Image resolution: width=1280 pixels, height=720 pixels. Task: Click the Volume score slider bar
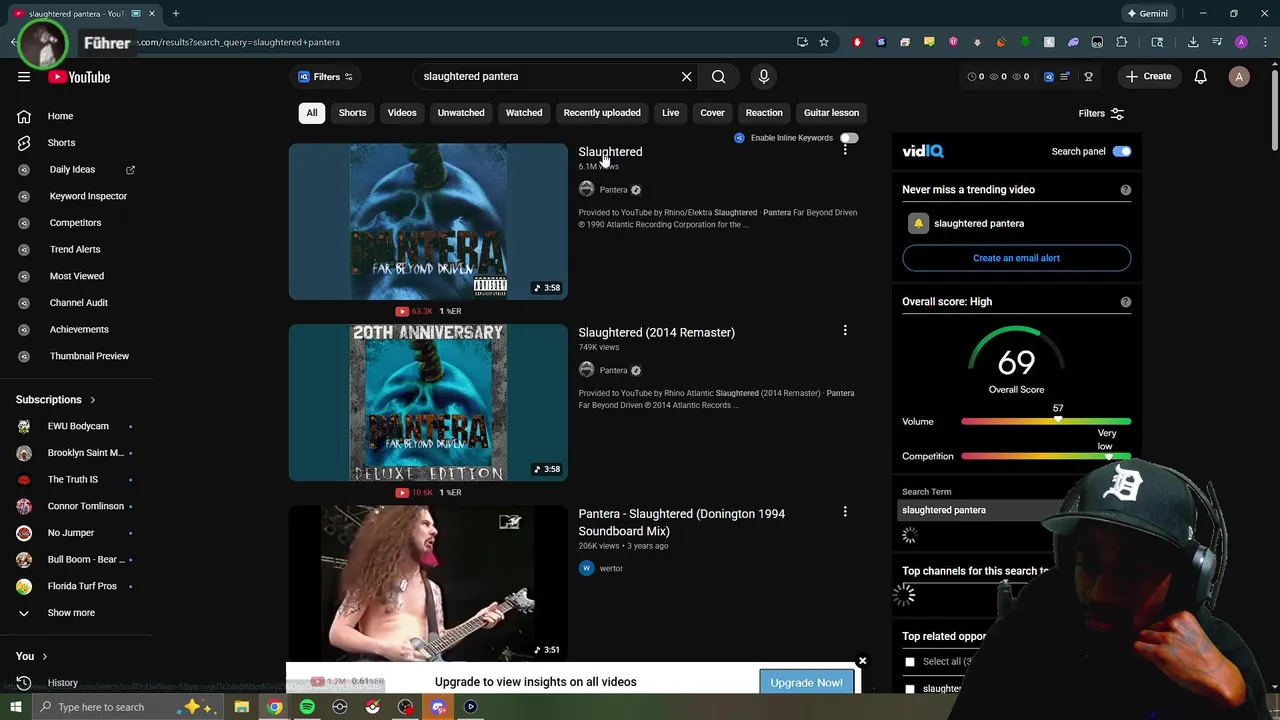pos(1046,422)
